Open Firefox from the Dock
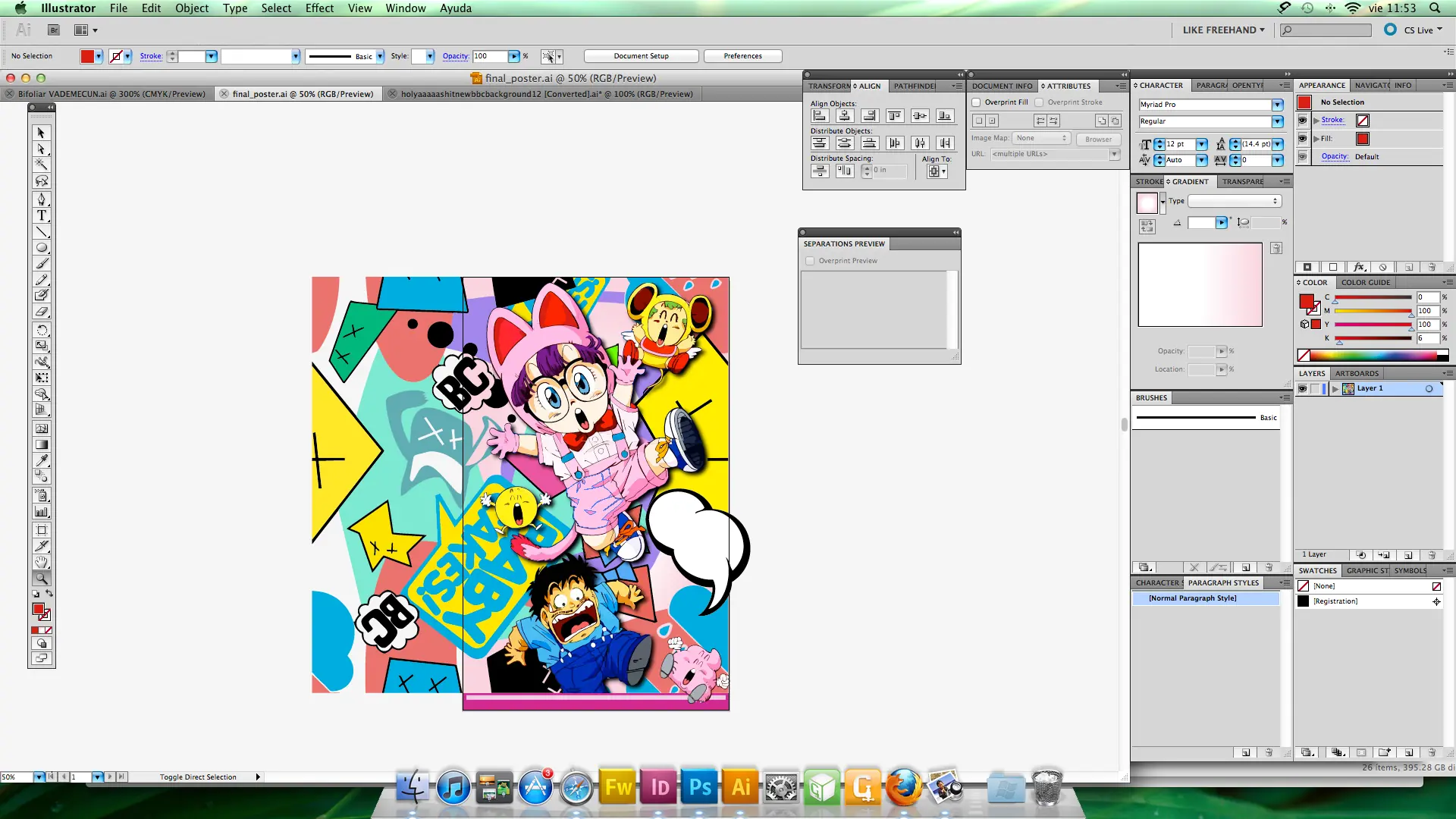The width and height of the screenshot is (1456, 819). pos(903,787)
